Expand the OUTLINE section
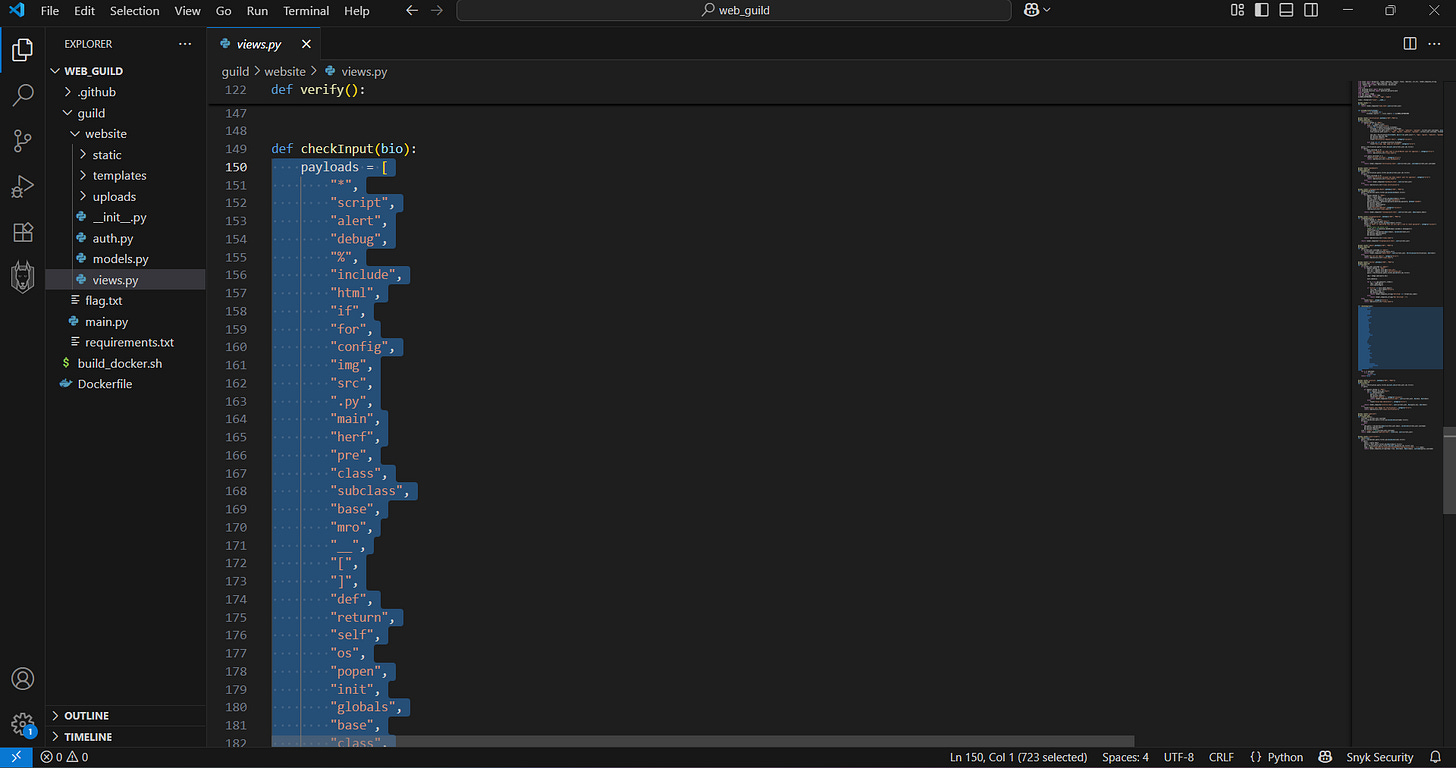Viewport: 1456px width, 768px height. pos(87,716)
